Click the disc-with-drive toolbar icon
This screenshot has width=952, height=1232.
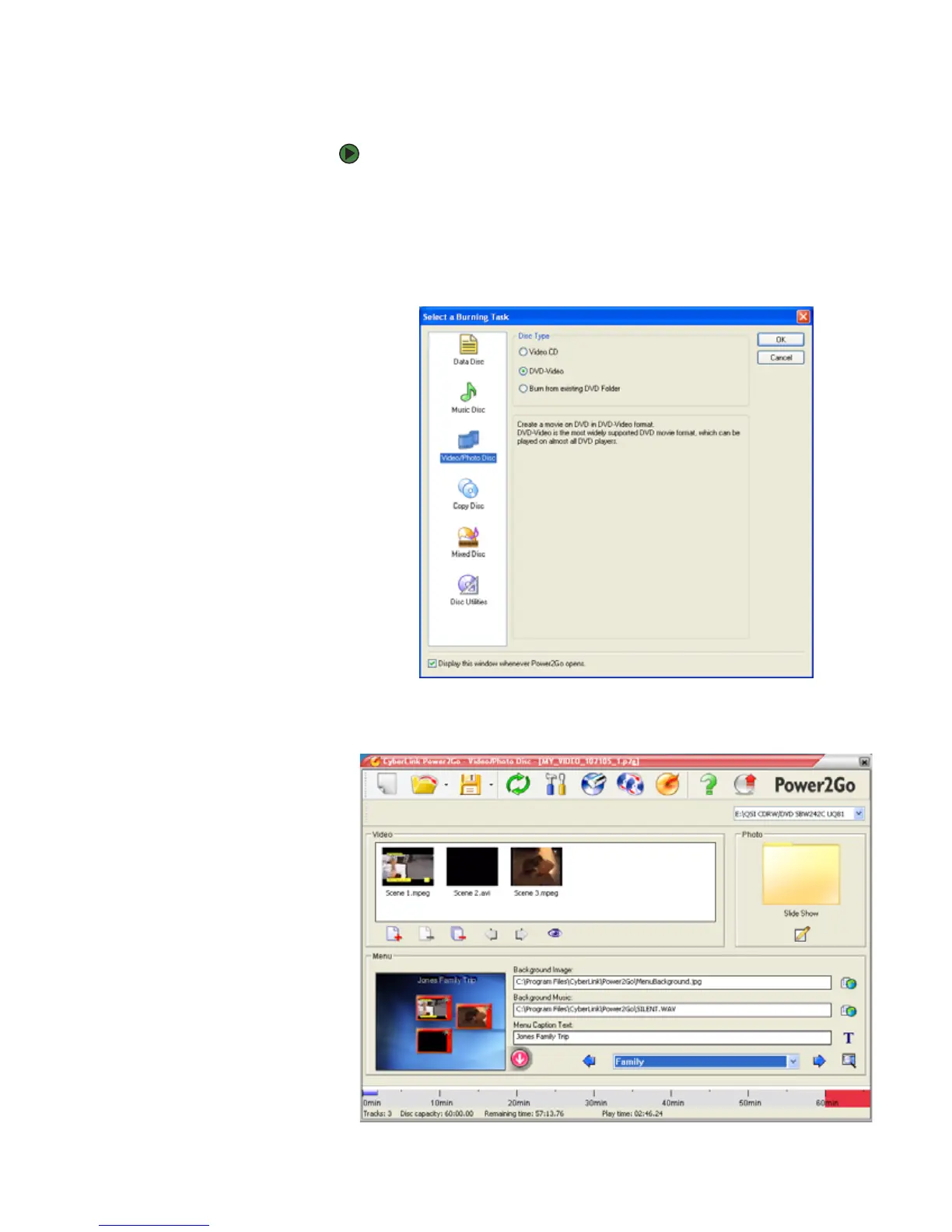point(593,784)
